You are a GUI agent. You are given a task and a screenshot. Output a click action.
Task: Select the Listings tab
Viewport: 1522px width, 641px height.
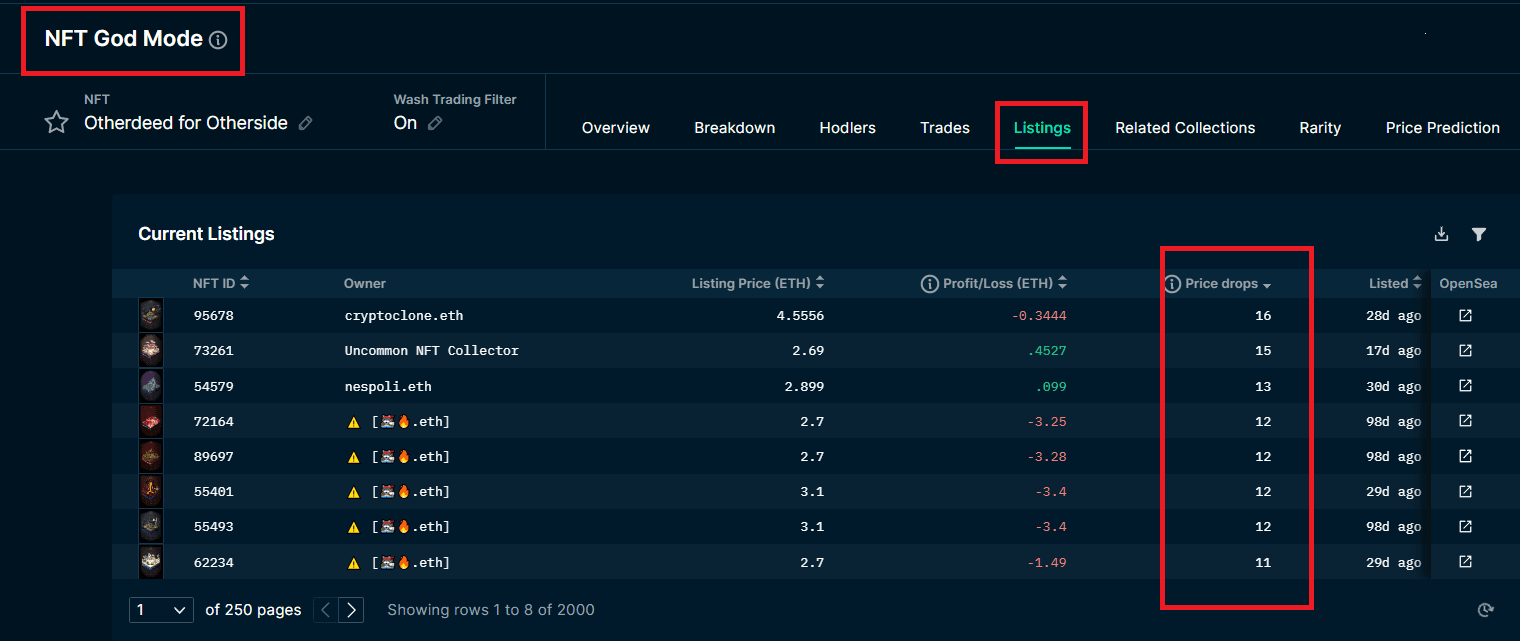1042,128
